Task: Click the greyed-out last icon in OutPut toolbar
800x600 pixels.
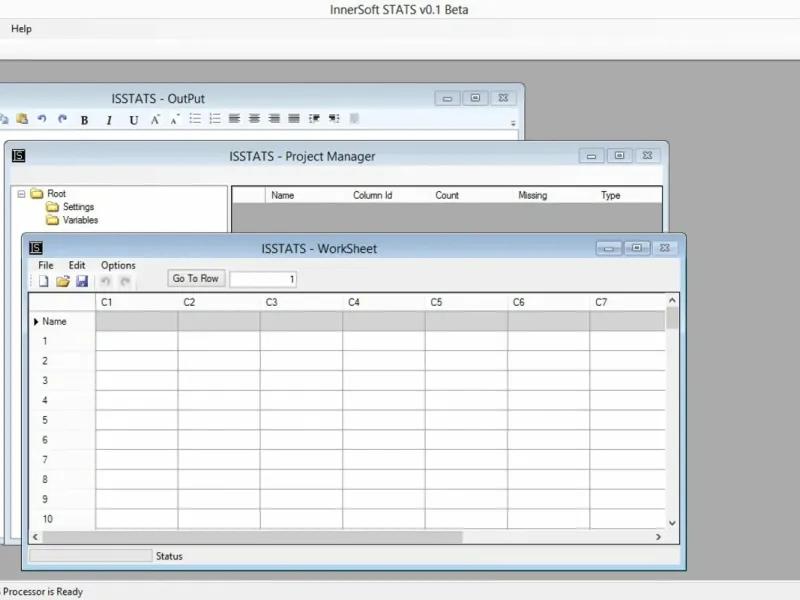Action: (354, 119)
